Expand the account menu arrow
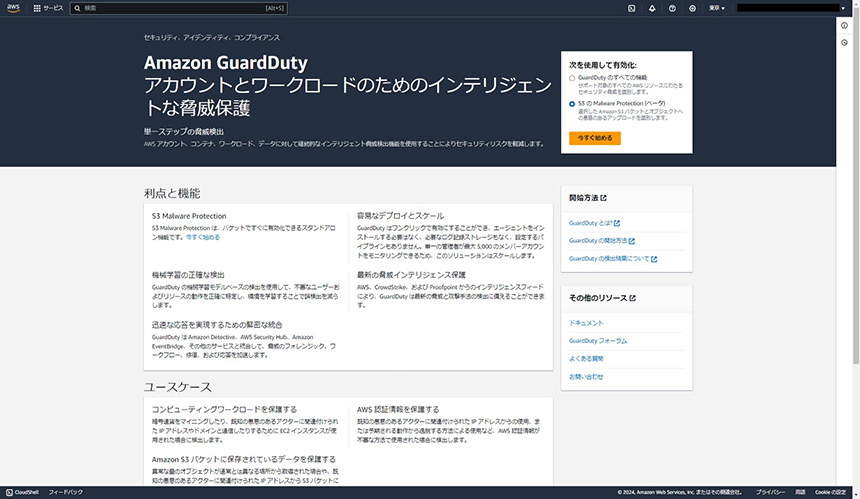 (843, 8)
